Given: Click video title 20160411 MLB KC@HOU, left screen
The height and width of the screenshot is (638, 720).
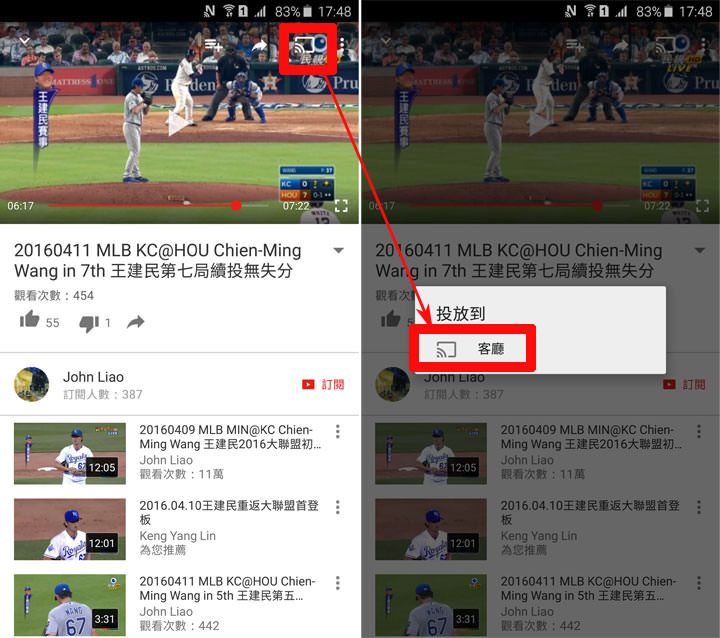Looking at the screenshot, I should (158, 260).
